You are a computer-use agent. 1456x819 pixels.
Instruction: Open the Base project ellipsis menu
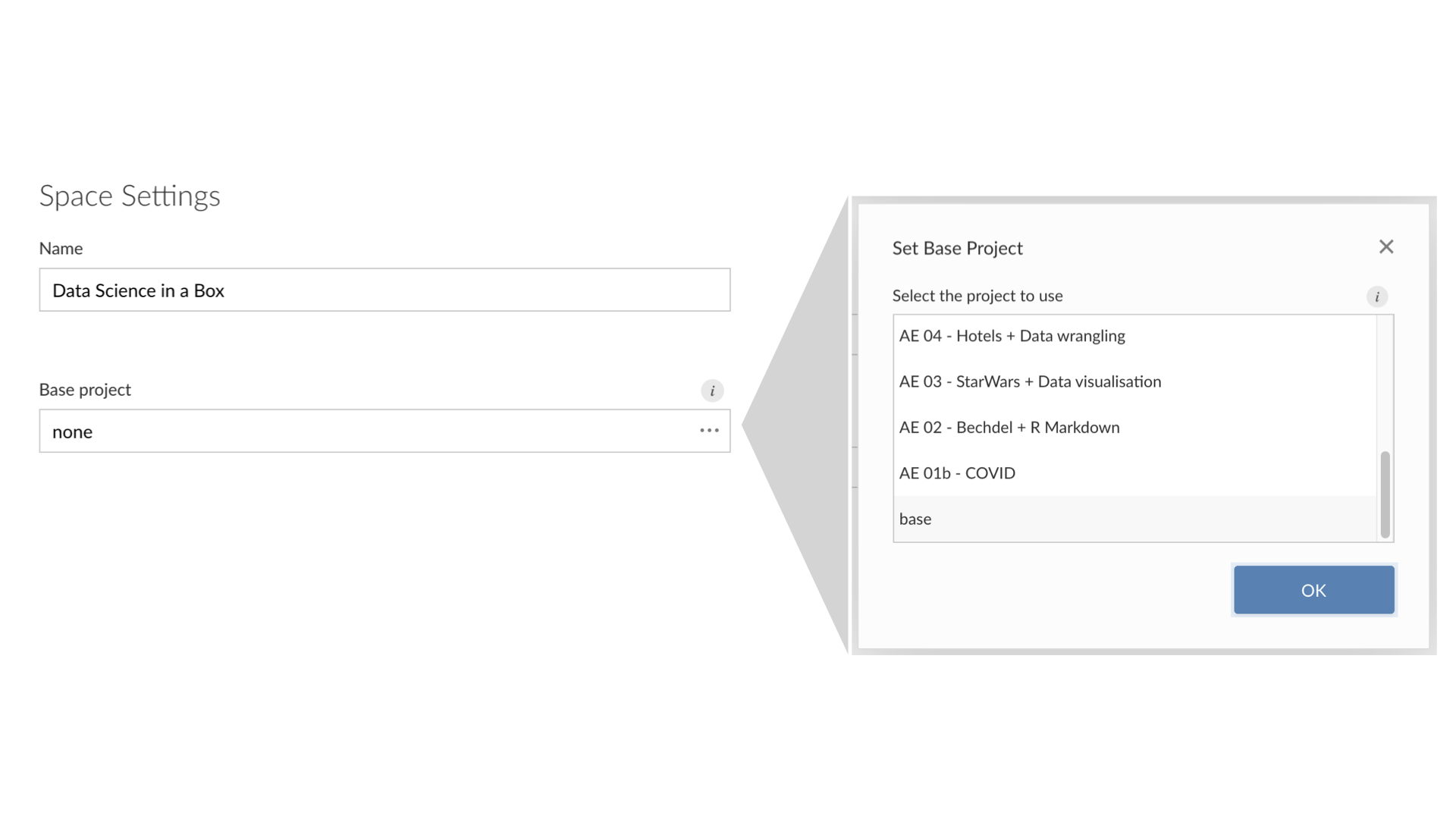(709, 431)
